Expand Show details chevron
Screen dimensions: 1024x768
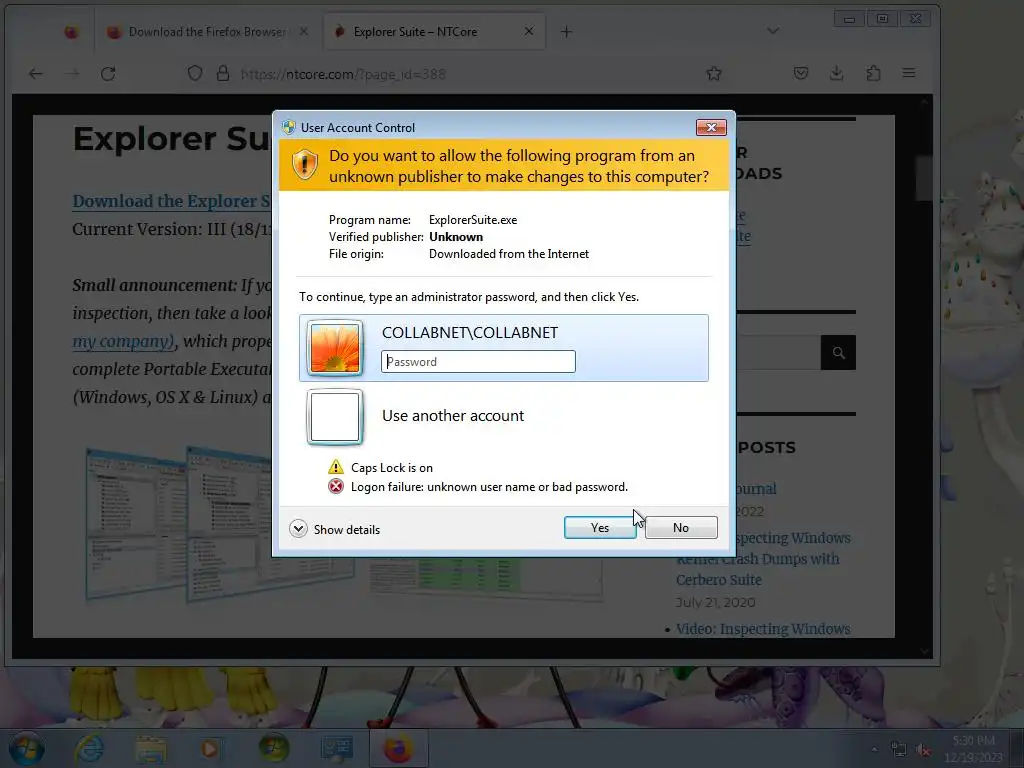click(298, 529)
